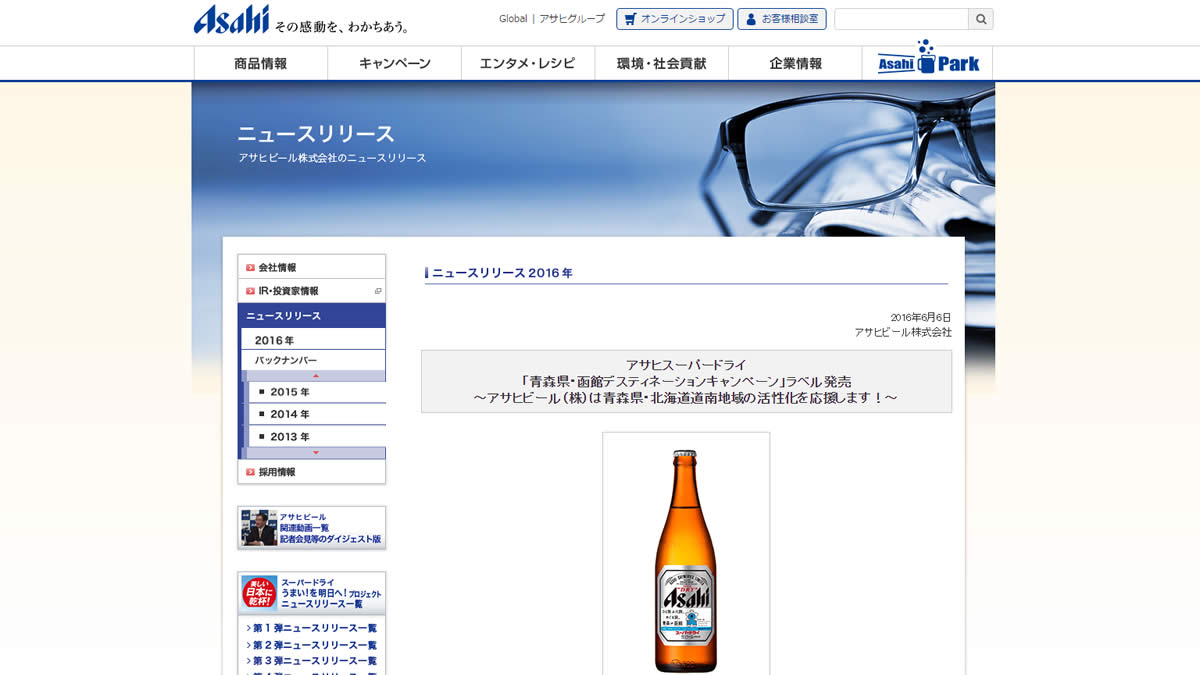The height and width of the screenshot is (675, 1200).
Task: Select 2015年 back number
Action: tap(316, 392)
